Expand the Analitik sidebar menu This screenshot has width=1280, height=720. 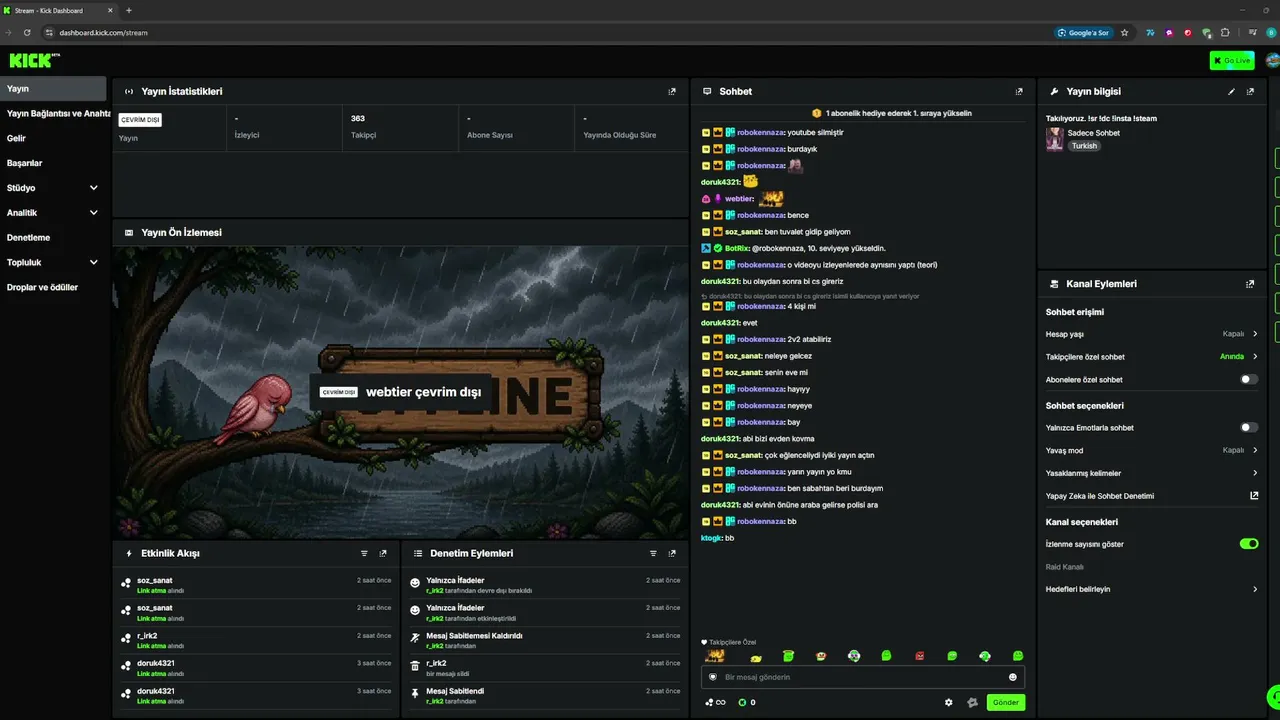tap(53, 213)
